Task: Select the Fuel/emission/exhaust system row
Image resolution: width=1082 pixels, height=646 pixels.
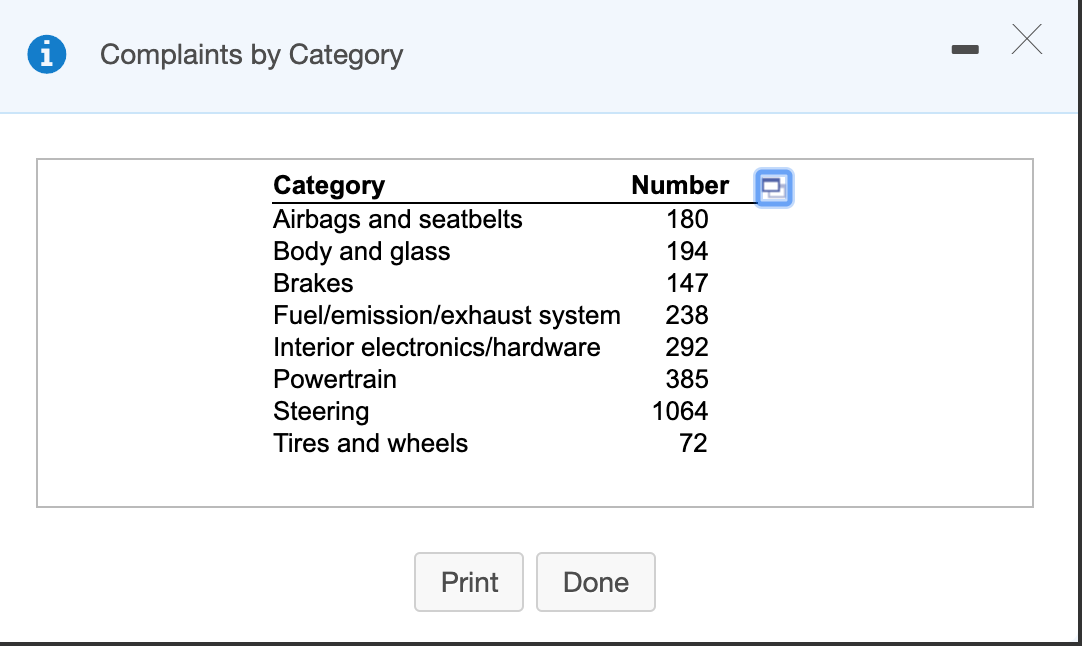Action: click(x=446, y=315)
